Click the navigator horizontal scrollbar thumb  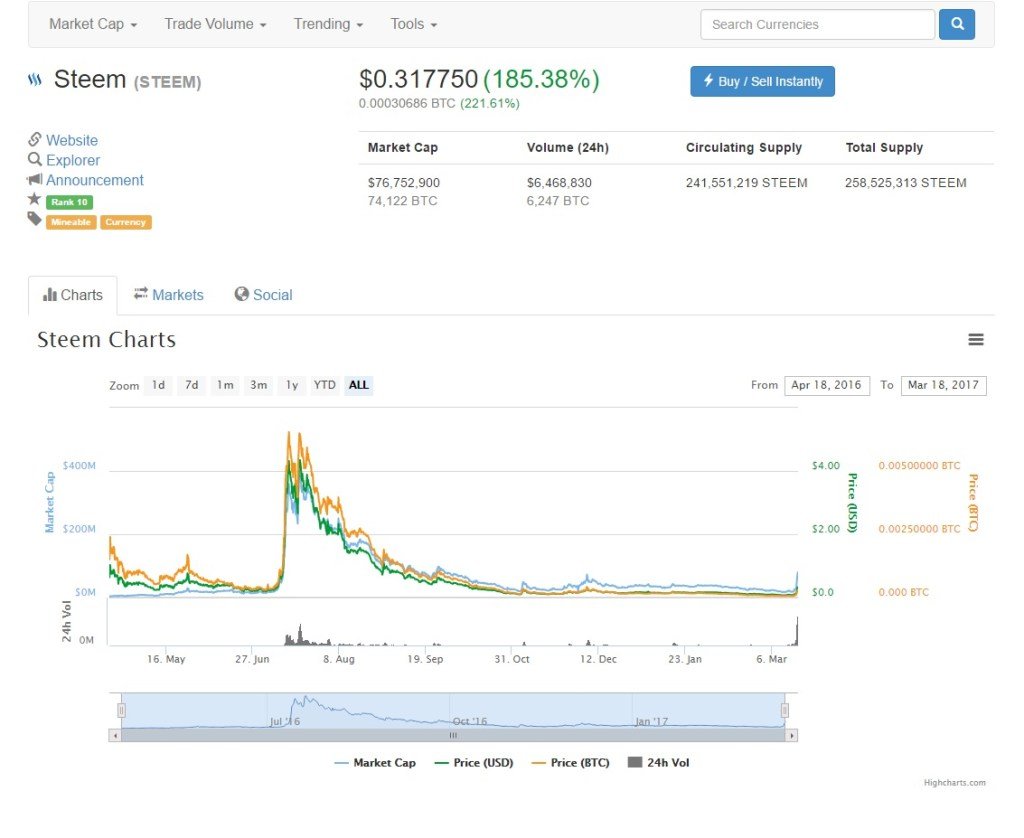(x=453, y=735)
